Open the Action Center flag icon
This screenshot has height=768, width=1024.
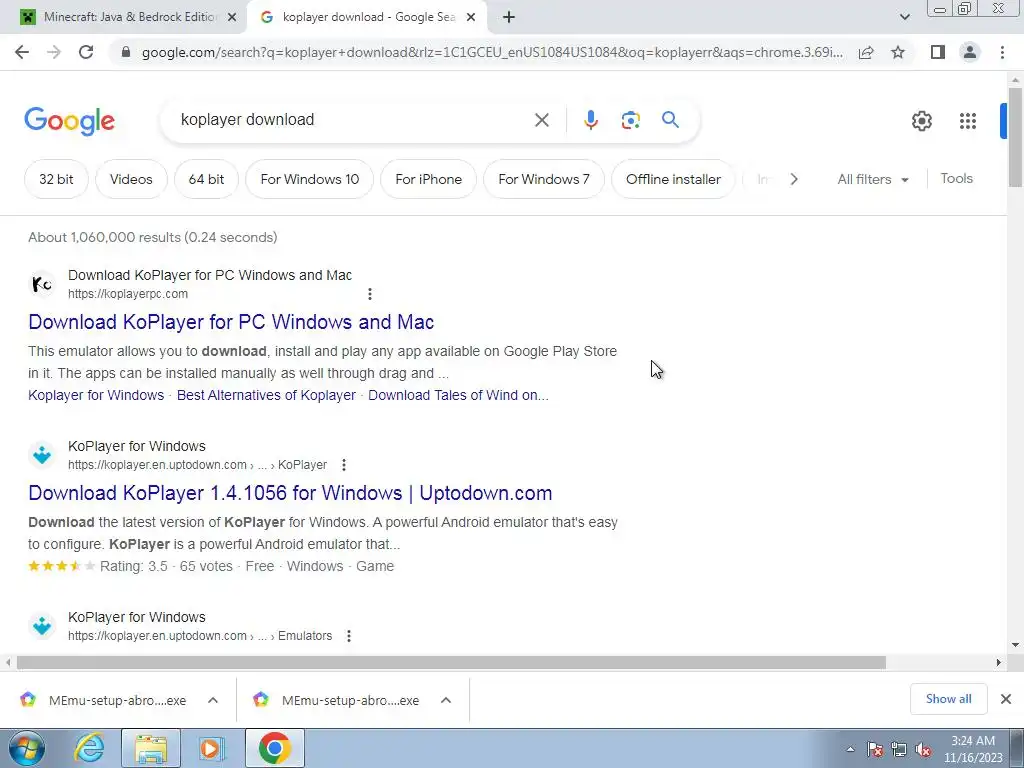click(875, 750)
